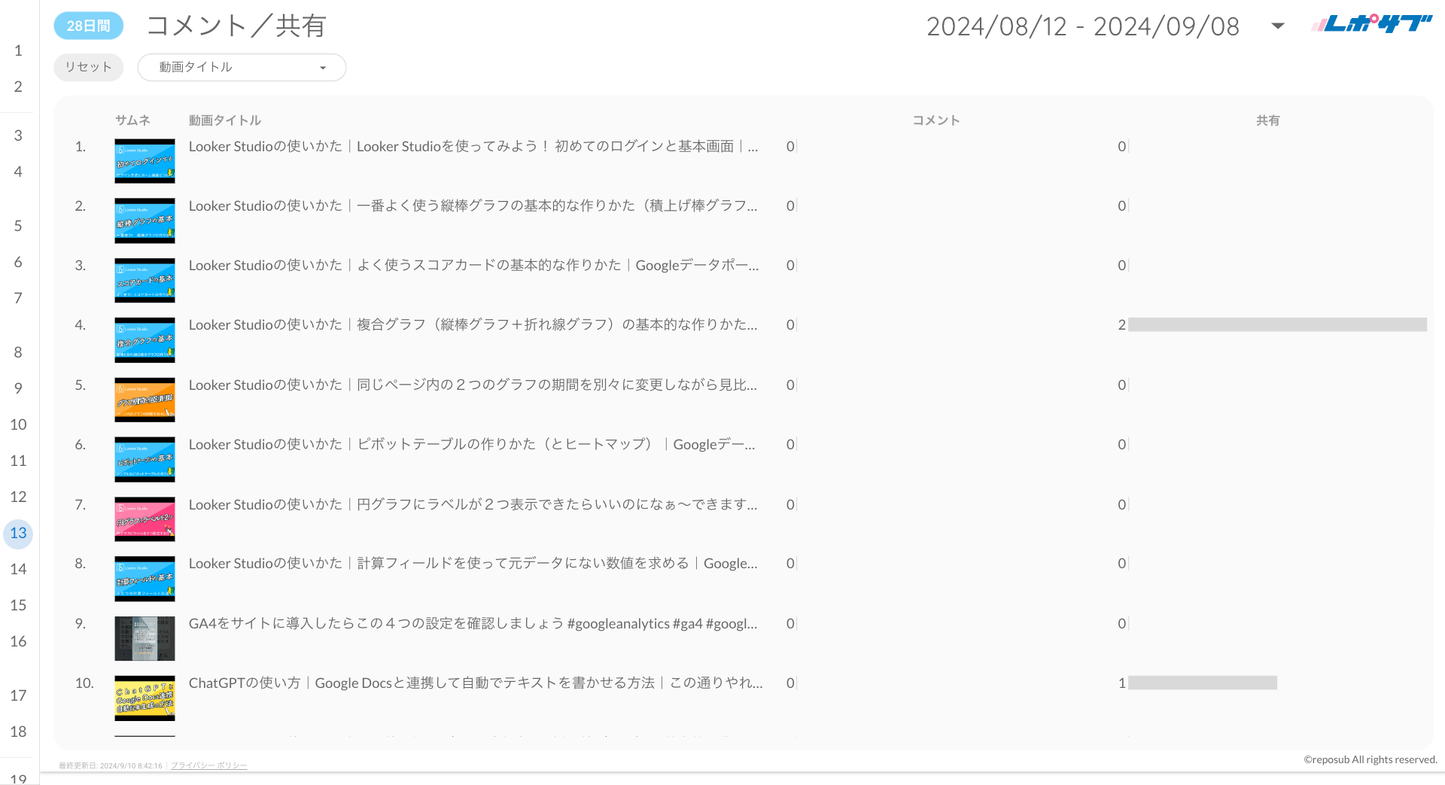Image resolution: width=1445 pixels, height=785 pixels.
Task: Go to page 15 in sidebar
Action: pos(18,605)
